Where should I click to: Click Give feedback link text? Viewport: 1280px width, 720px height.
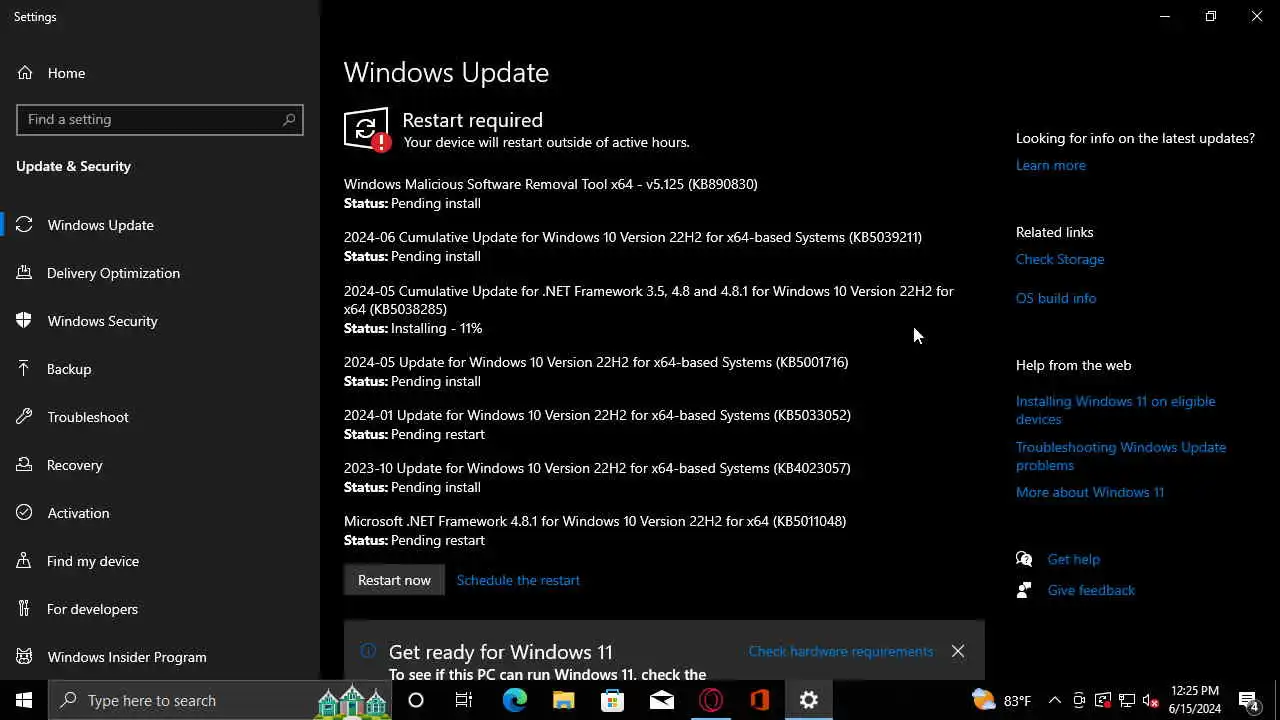pos(1091,590)
